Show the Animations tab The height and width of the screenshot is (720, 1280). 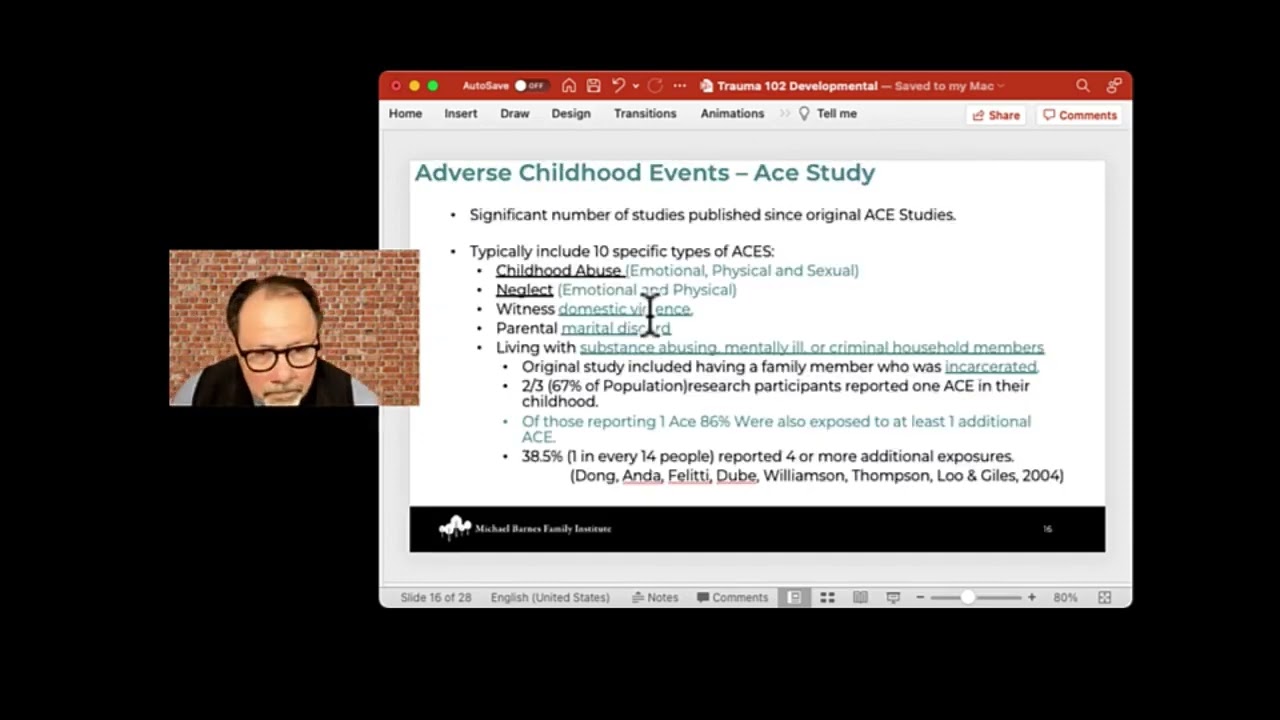coord(732,114)
